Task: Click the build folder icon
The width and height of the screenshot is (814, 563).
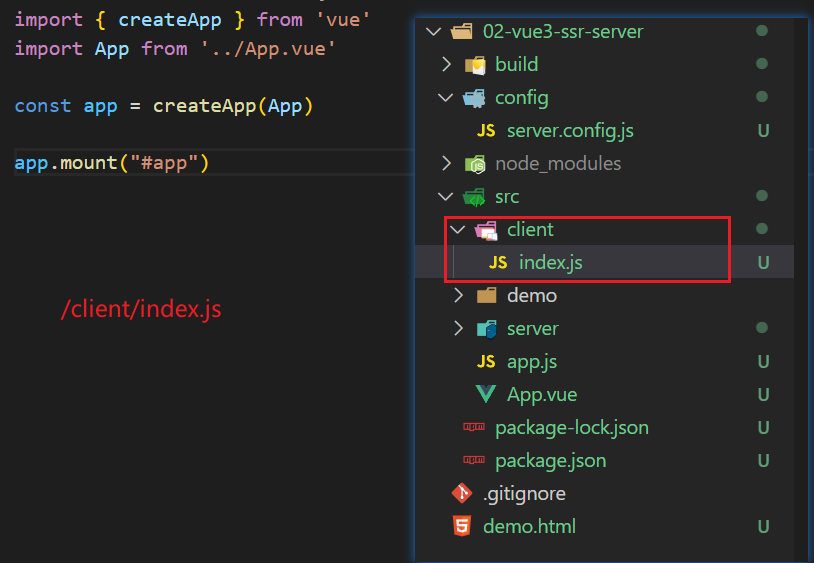Action: point(474,65)
